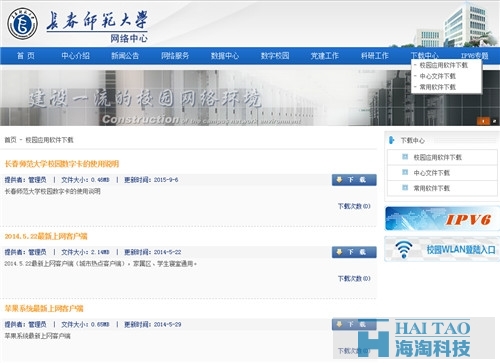Select 校园应用软件下载 in the dropdown menu
The image size is (500, 363).
[x=443, y=65]
